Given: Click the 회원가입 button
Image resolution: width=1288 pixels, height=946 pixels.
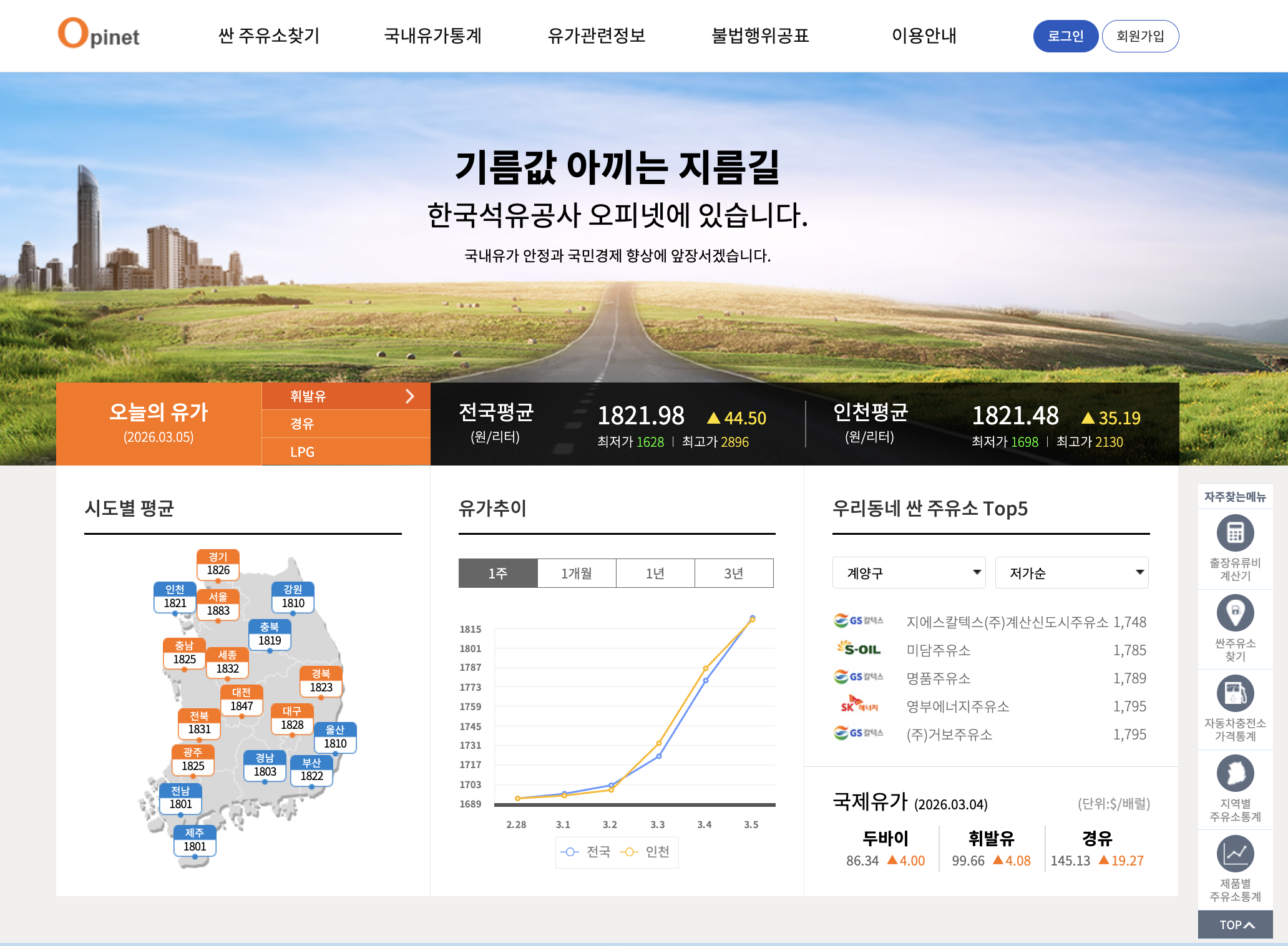Looking at the screenshot, I should pos(1140,36).
